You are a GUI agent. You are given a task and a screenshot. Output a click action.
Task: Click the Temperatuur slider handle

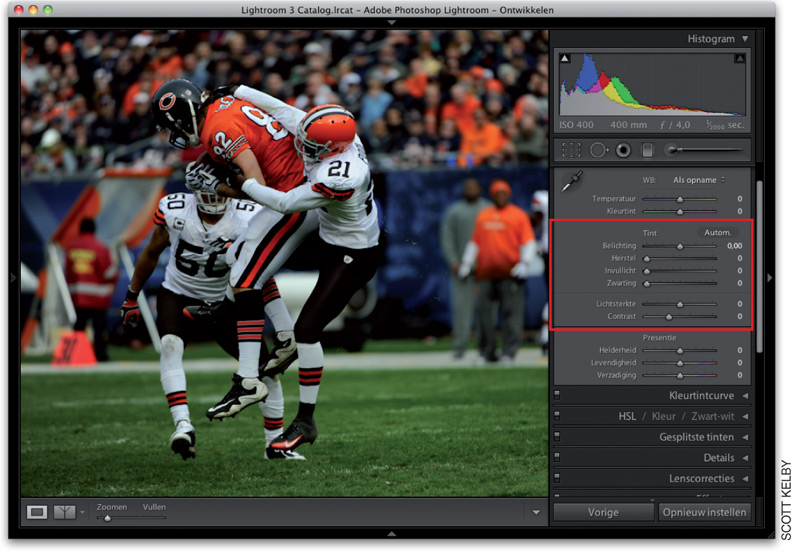pos(680,199)
